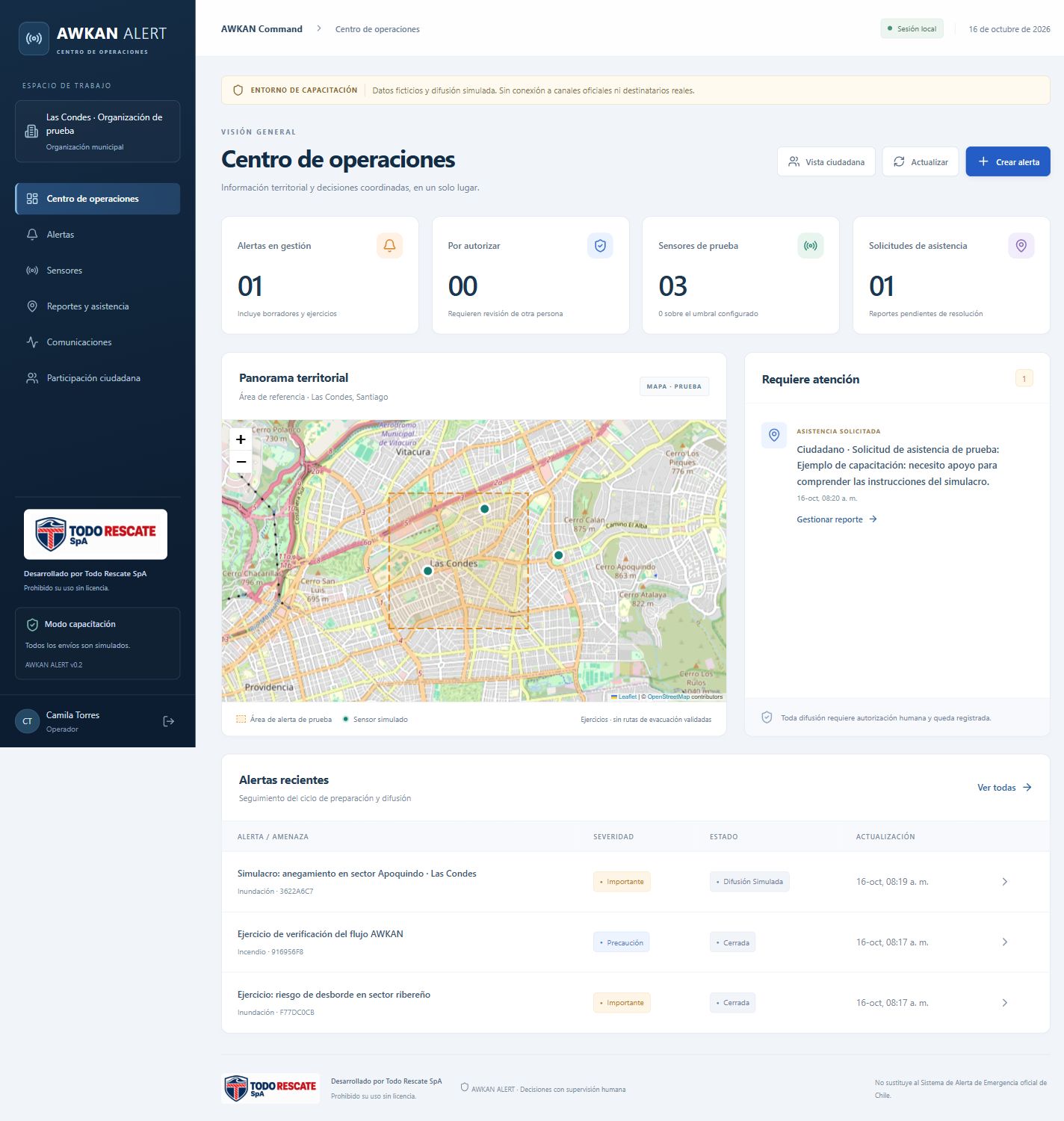This screenshot has width=1064, height=1121.
Task: Open Sensores section in sidebar
Action: [97, 271]
